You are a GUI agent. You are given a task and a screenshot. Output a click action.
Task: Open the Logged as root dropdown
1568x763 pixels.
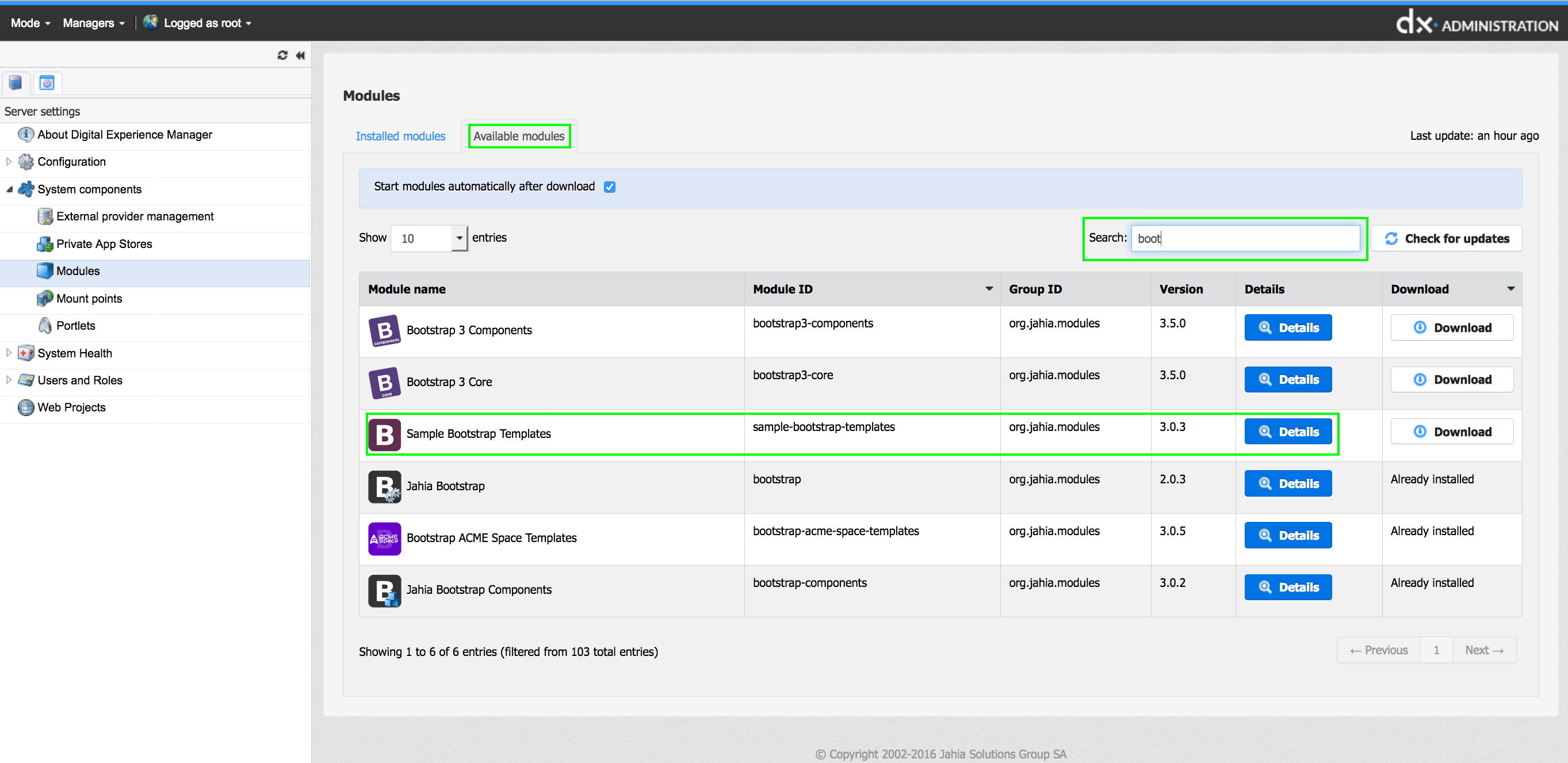[x=208, y=23]
